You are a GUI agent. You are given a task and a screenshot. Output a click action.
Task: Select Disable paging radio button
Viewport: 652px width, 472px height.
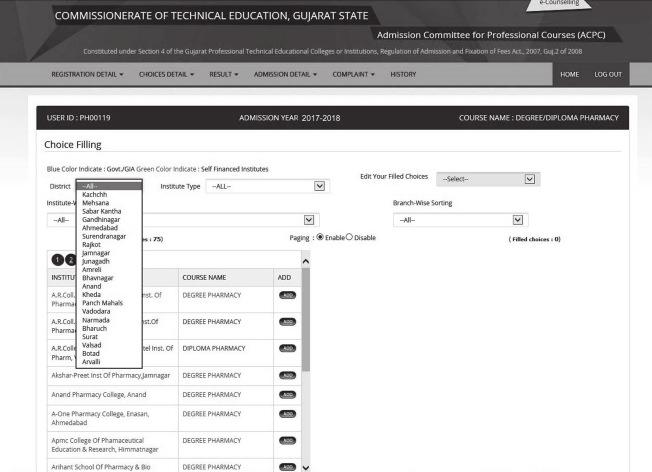(349, 237)
